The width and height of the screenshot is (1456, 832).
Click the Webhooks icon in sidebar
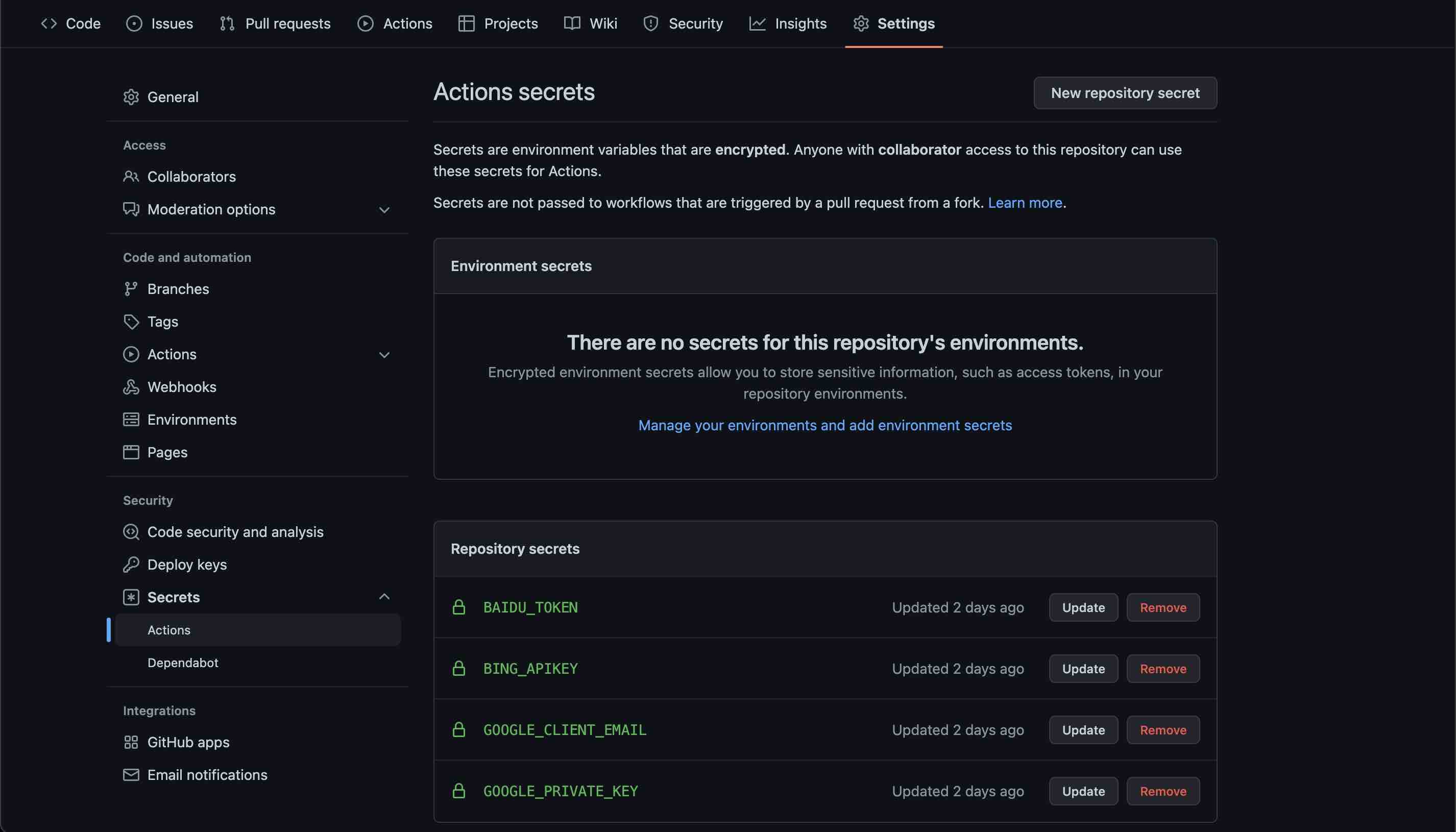click(131, 387)
